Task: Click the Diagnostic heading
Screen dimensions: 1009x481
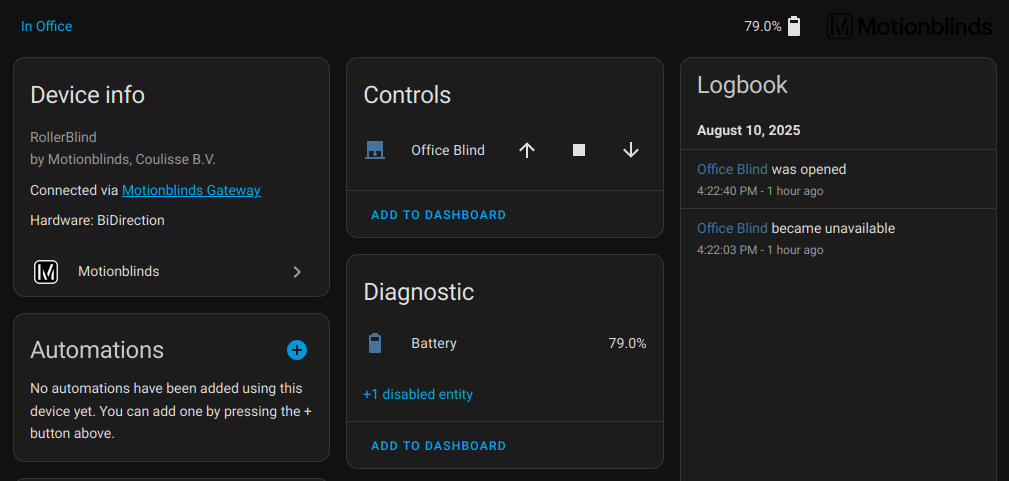Action: [x=419, y=292]
